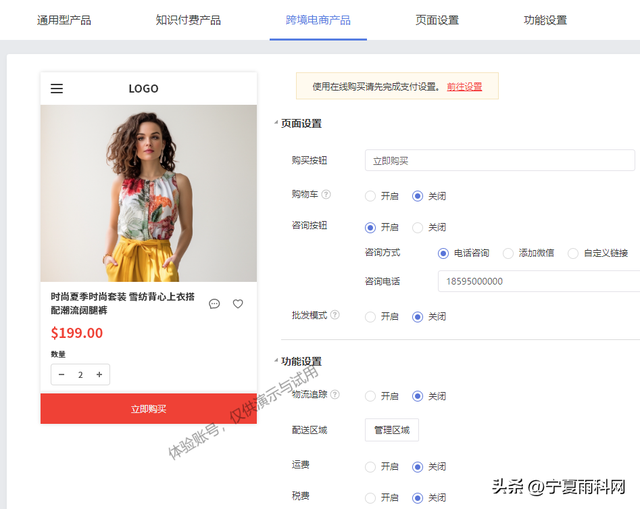The image size is (640, 509).
Task: Click the red 立即购买 button in preview
Action: [x=149, y=409]
